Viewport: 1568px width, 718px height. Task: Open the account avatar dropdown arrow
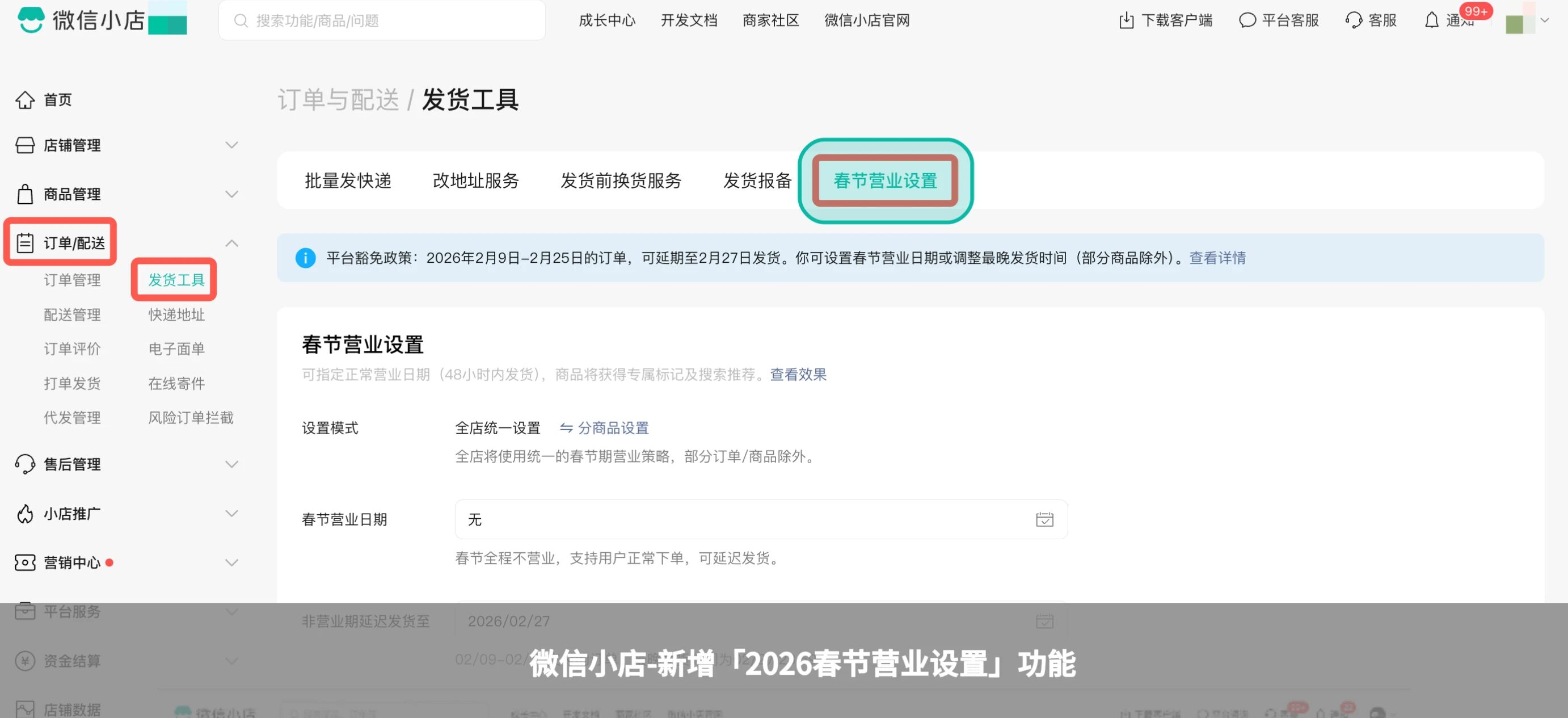(1544, 20)
